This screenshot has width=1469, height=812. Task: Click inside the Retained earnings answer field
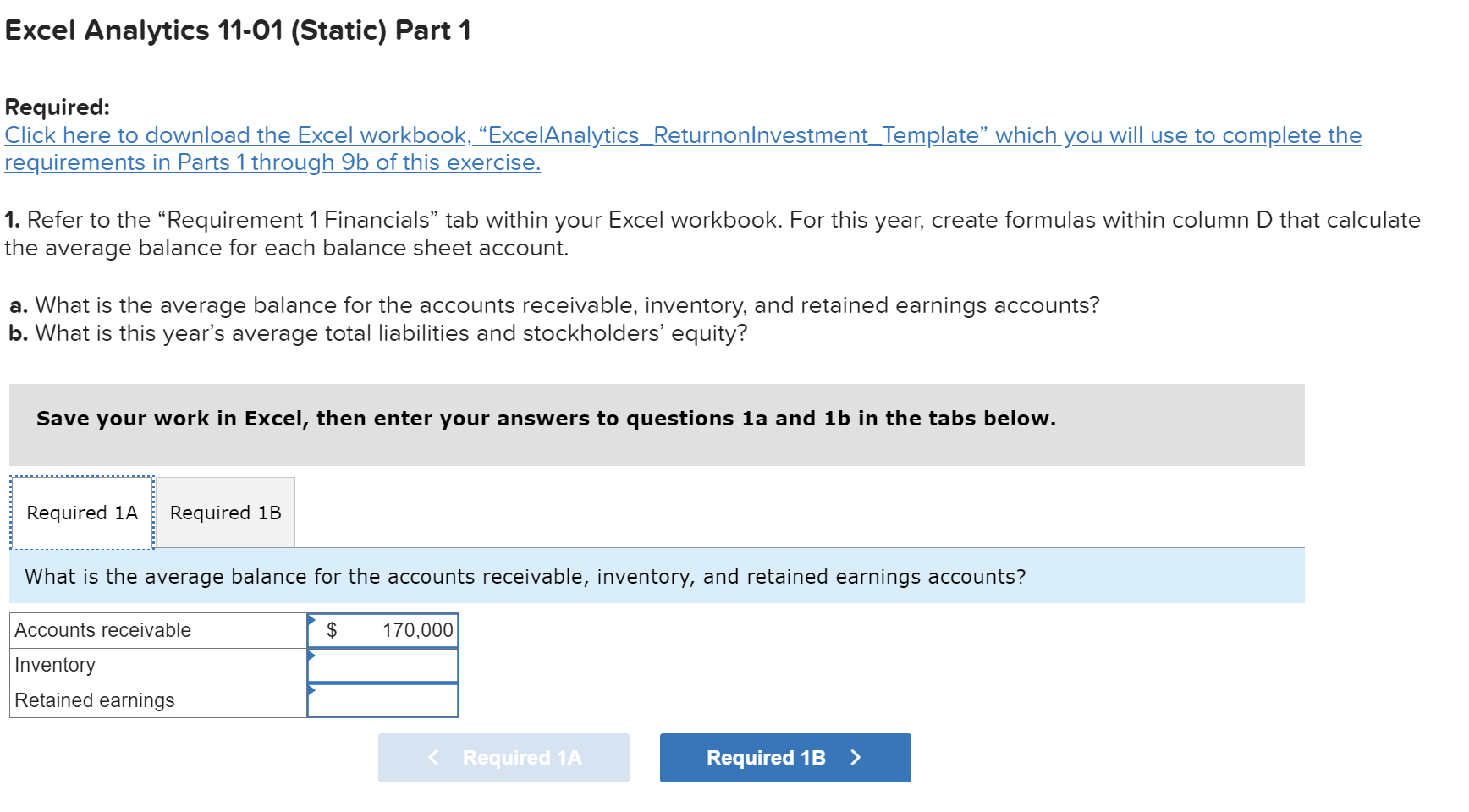[385, 700]
